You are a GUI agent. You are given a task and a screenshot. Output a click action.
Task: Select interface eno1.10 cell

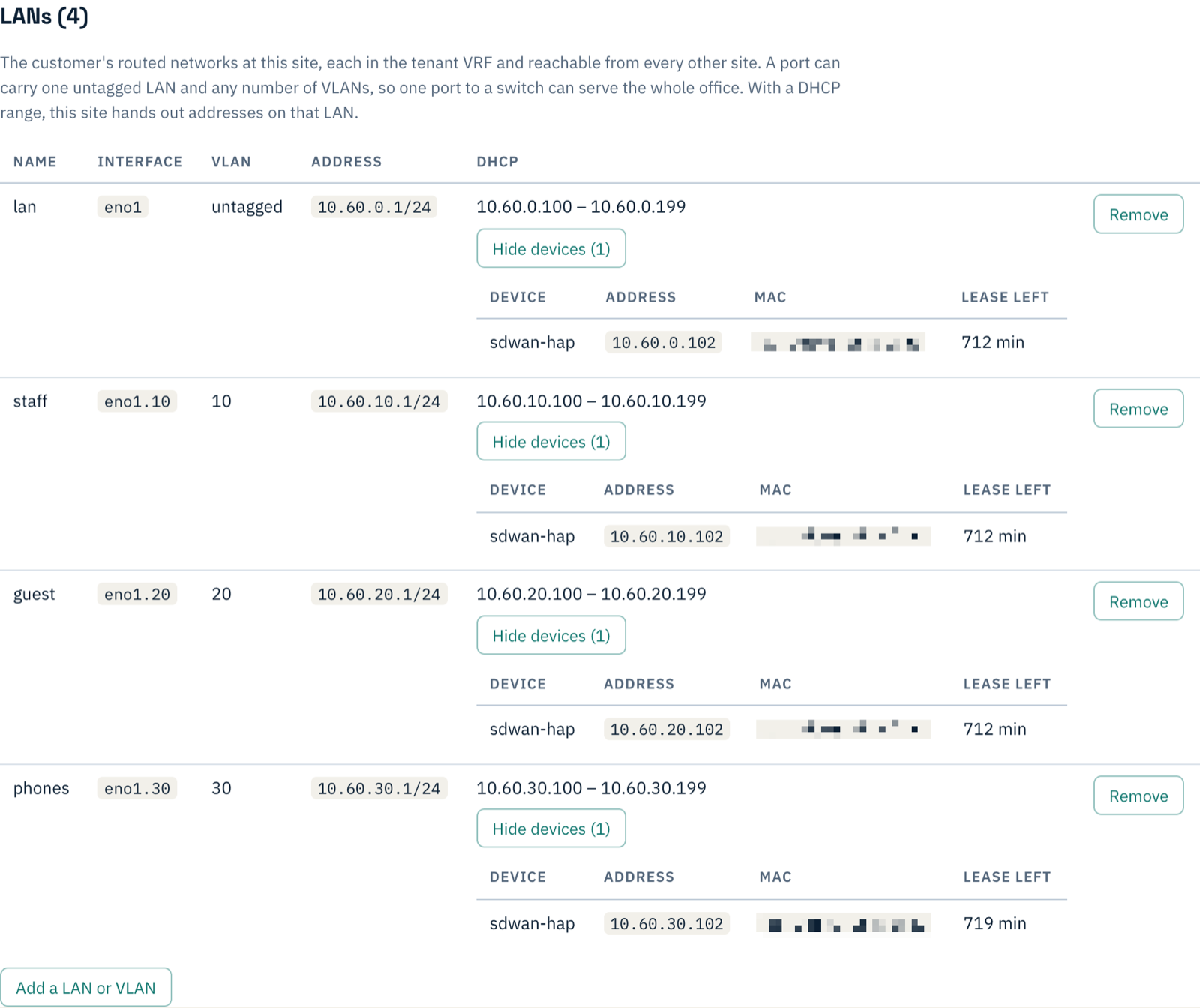pos(136,401)
